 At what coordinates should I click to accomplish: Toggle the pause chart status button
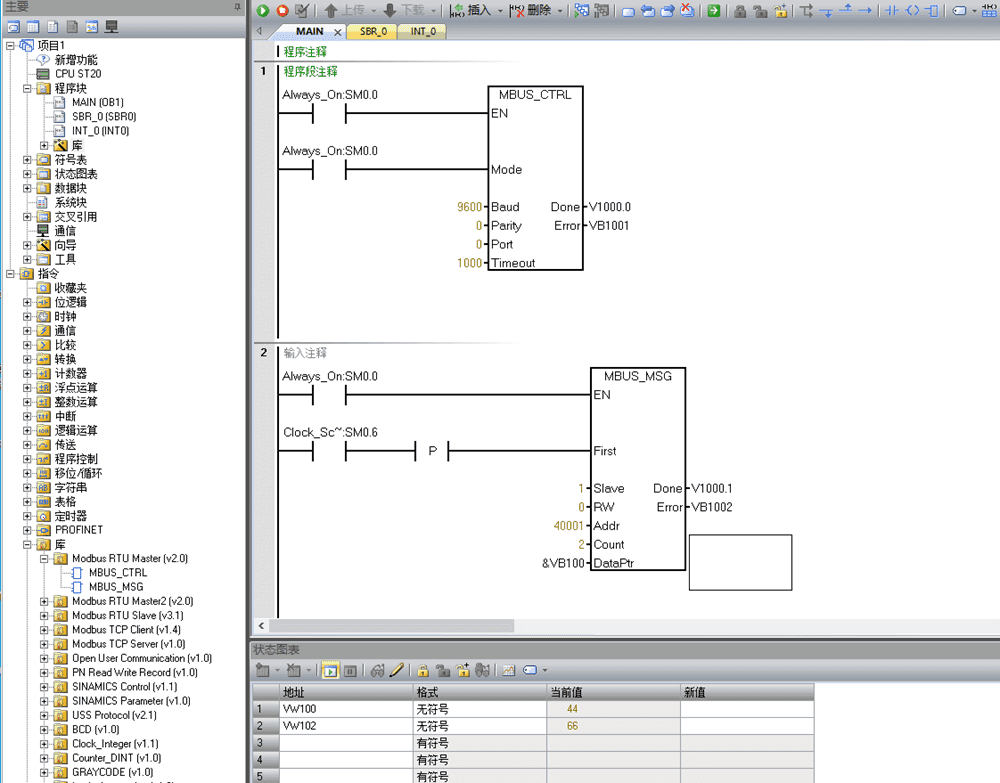pyautogui.click(x=350, y=670)
